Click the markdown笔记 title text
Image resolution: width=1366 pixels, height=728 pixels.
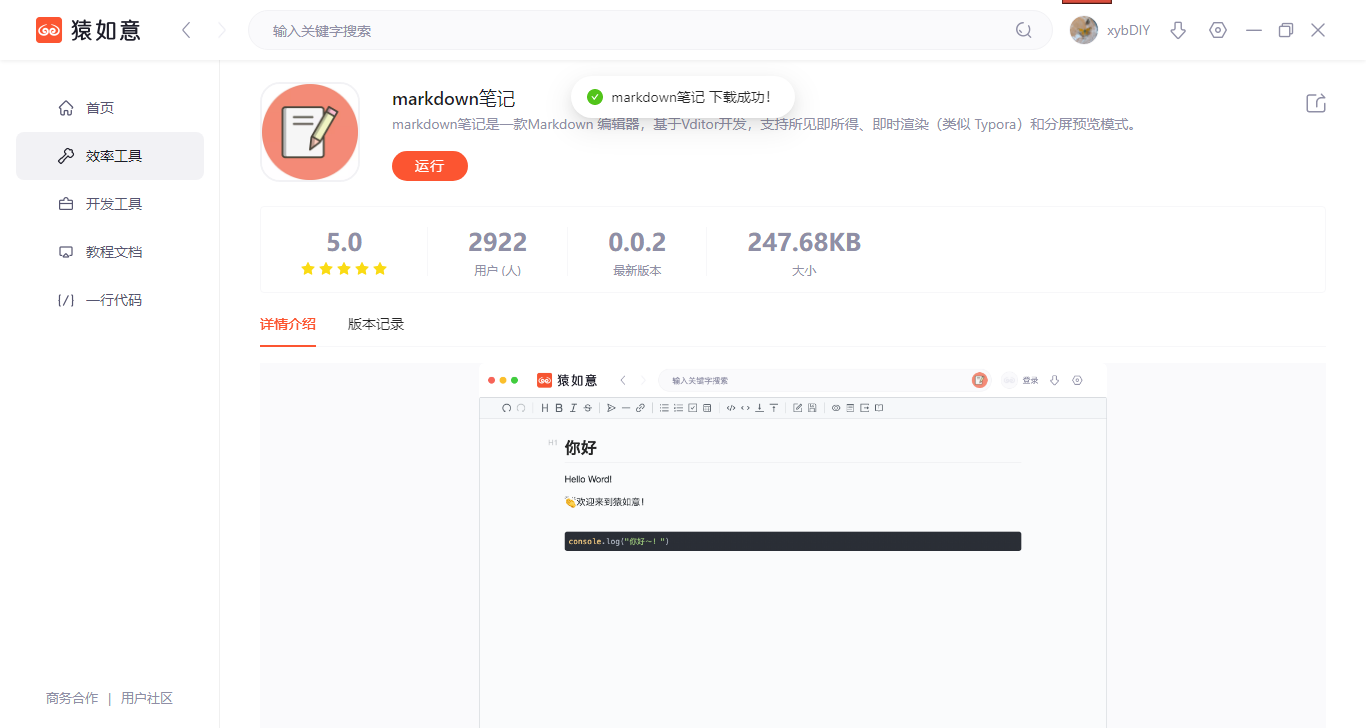(x=454, y=100)
